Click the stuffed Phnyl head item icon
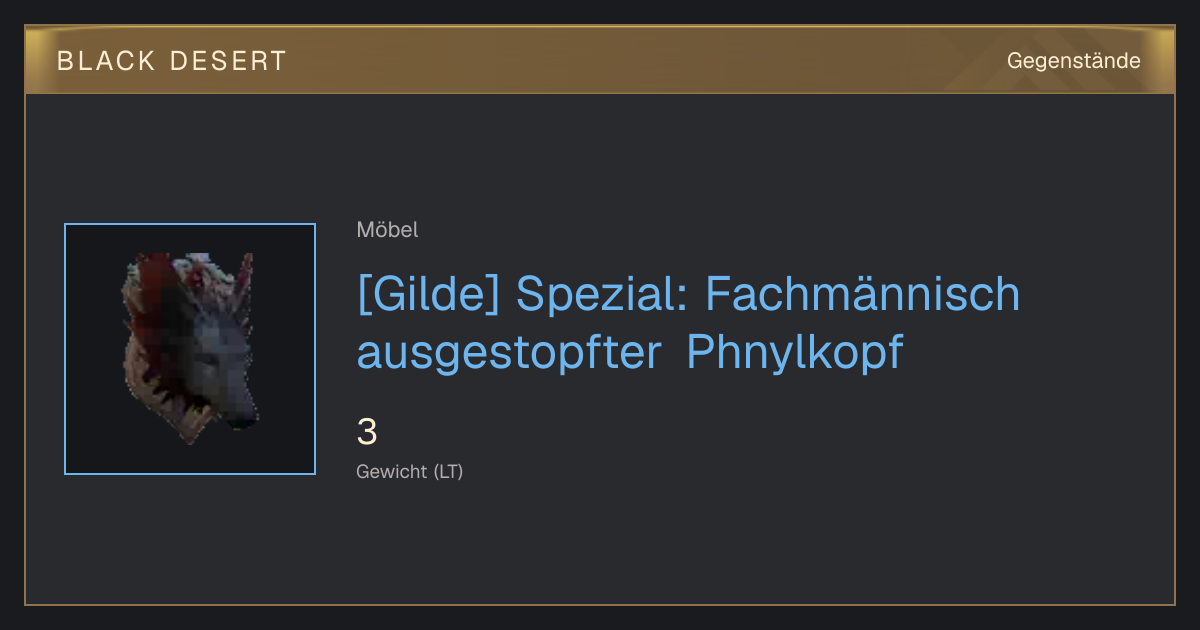 click(190, 349)
